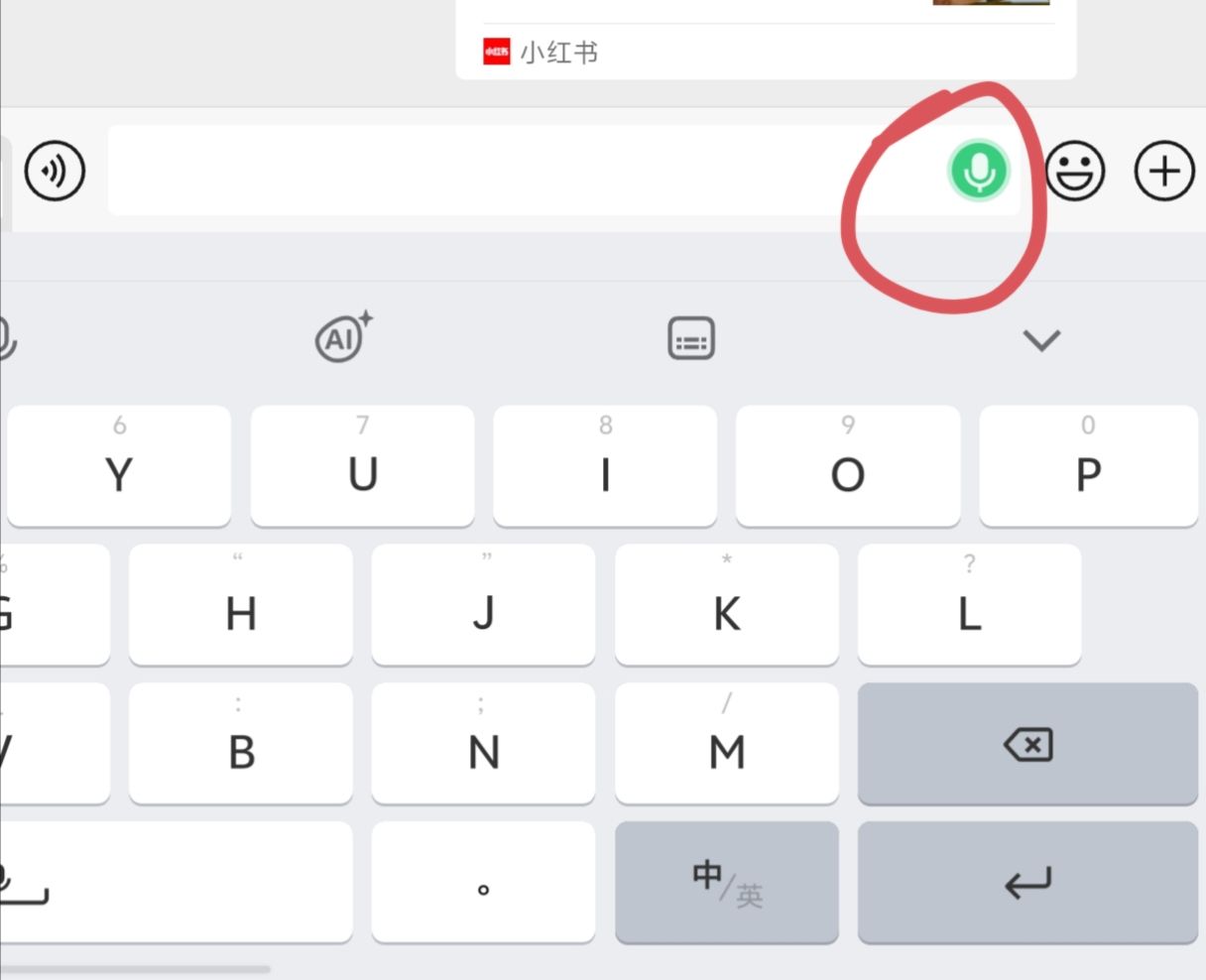Screen dimensions: 1206x980
Task: Tap the return key
Action: click(1027, 882)
